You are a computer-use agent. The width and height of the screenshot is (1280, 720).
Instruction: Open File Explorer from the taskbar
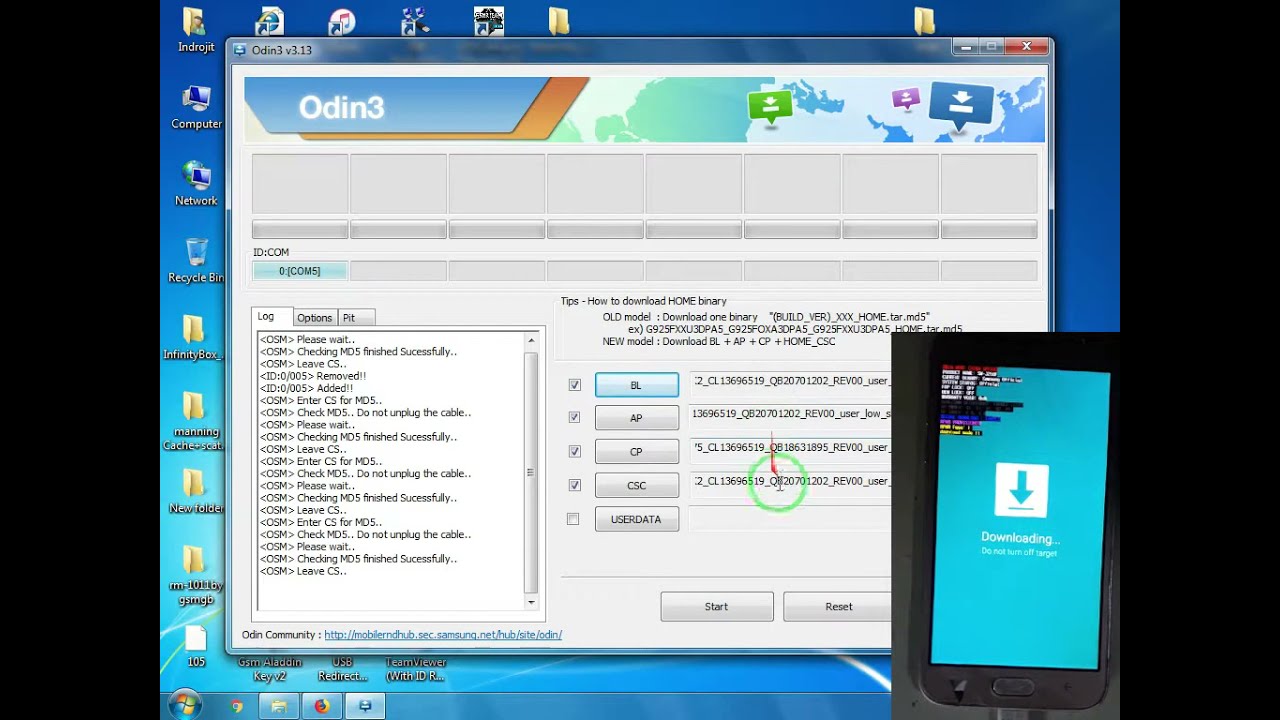(x=279, y=706)
